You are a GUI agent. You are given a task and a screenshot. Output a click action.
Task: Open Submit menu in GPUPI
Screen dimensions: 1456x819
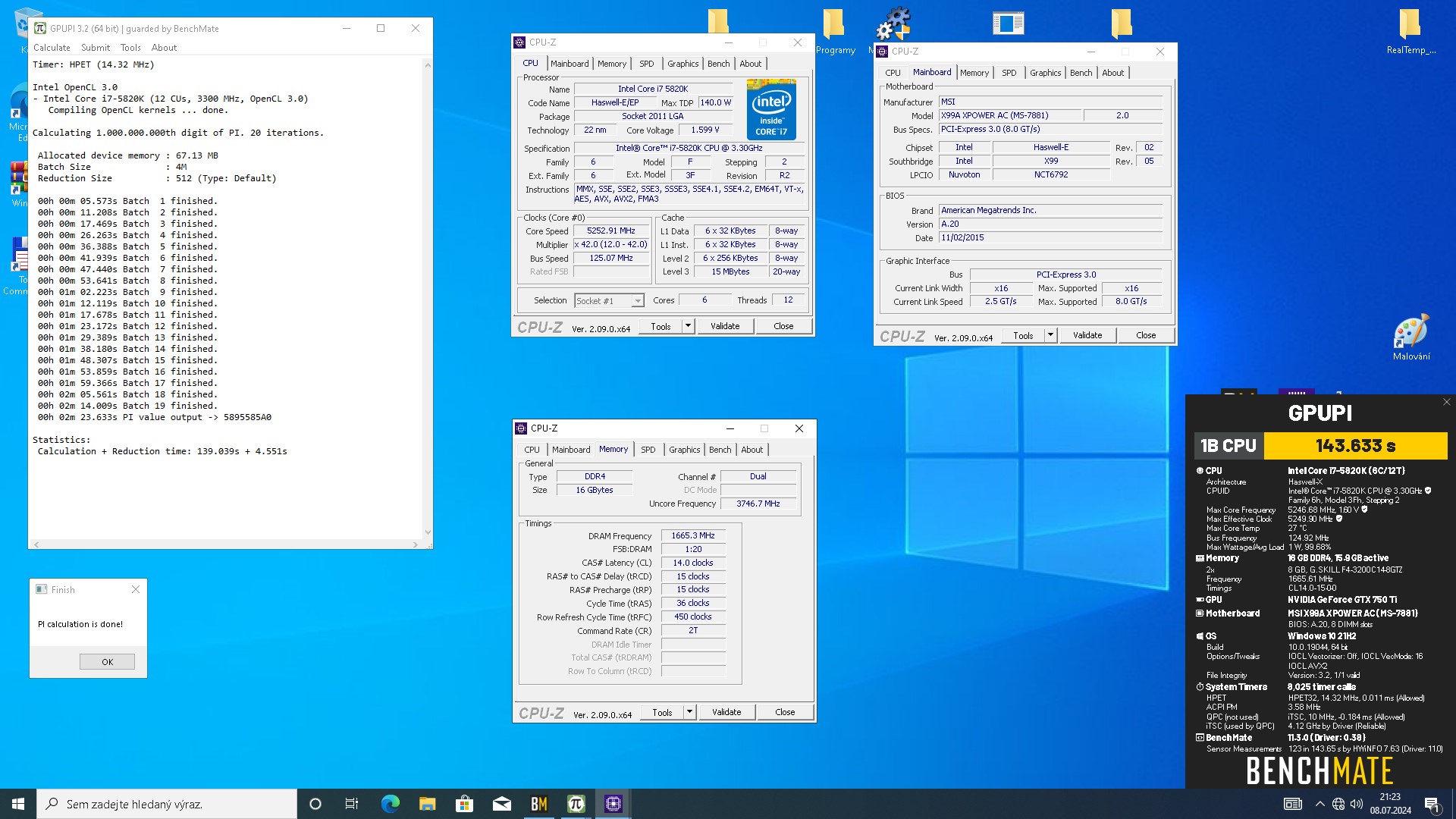coord(96,47)
